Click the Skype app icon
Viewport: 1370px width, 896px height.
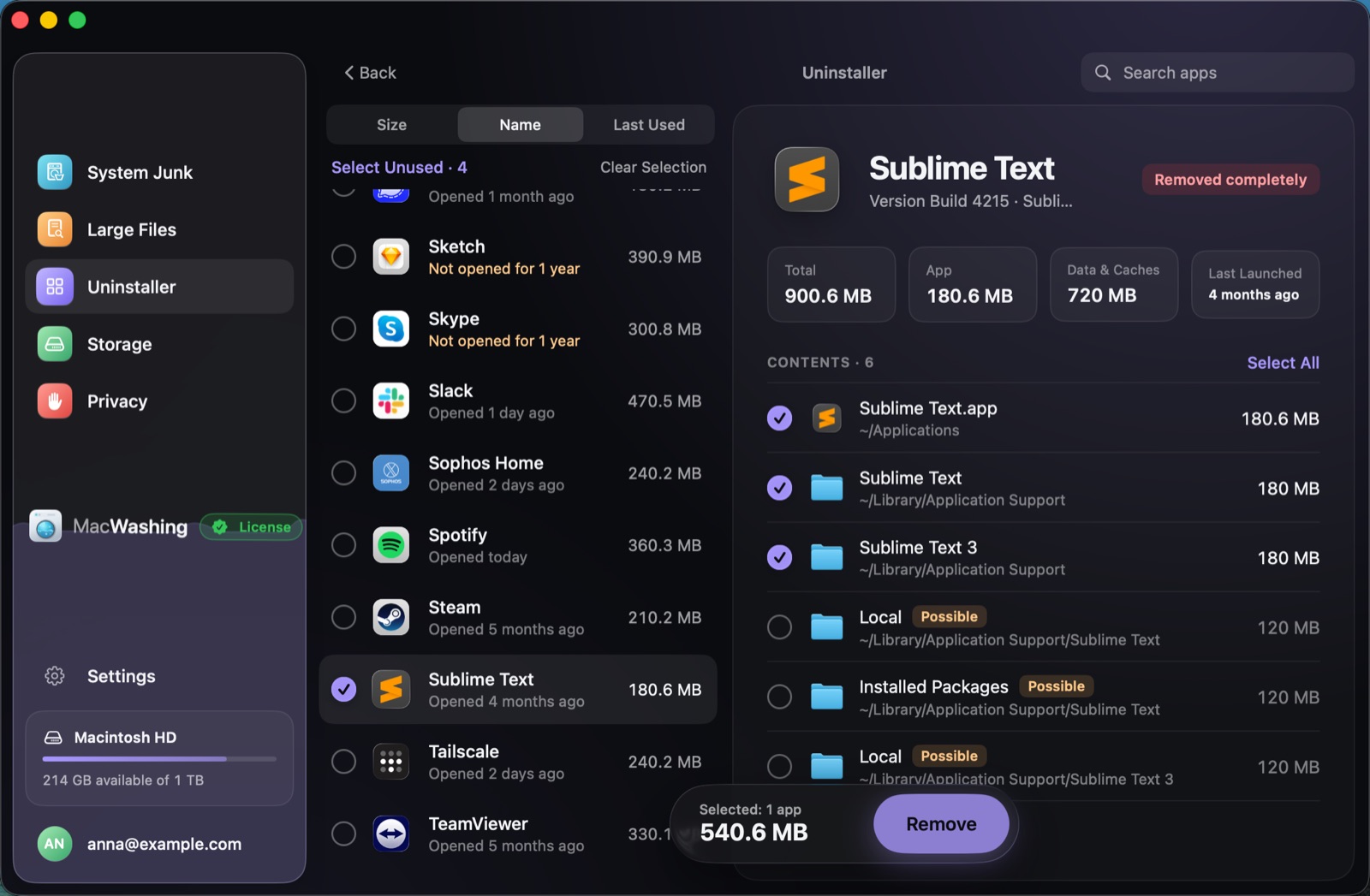tap(391, 329)
